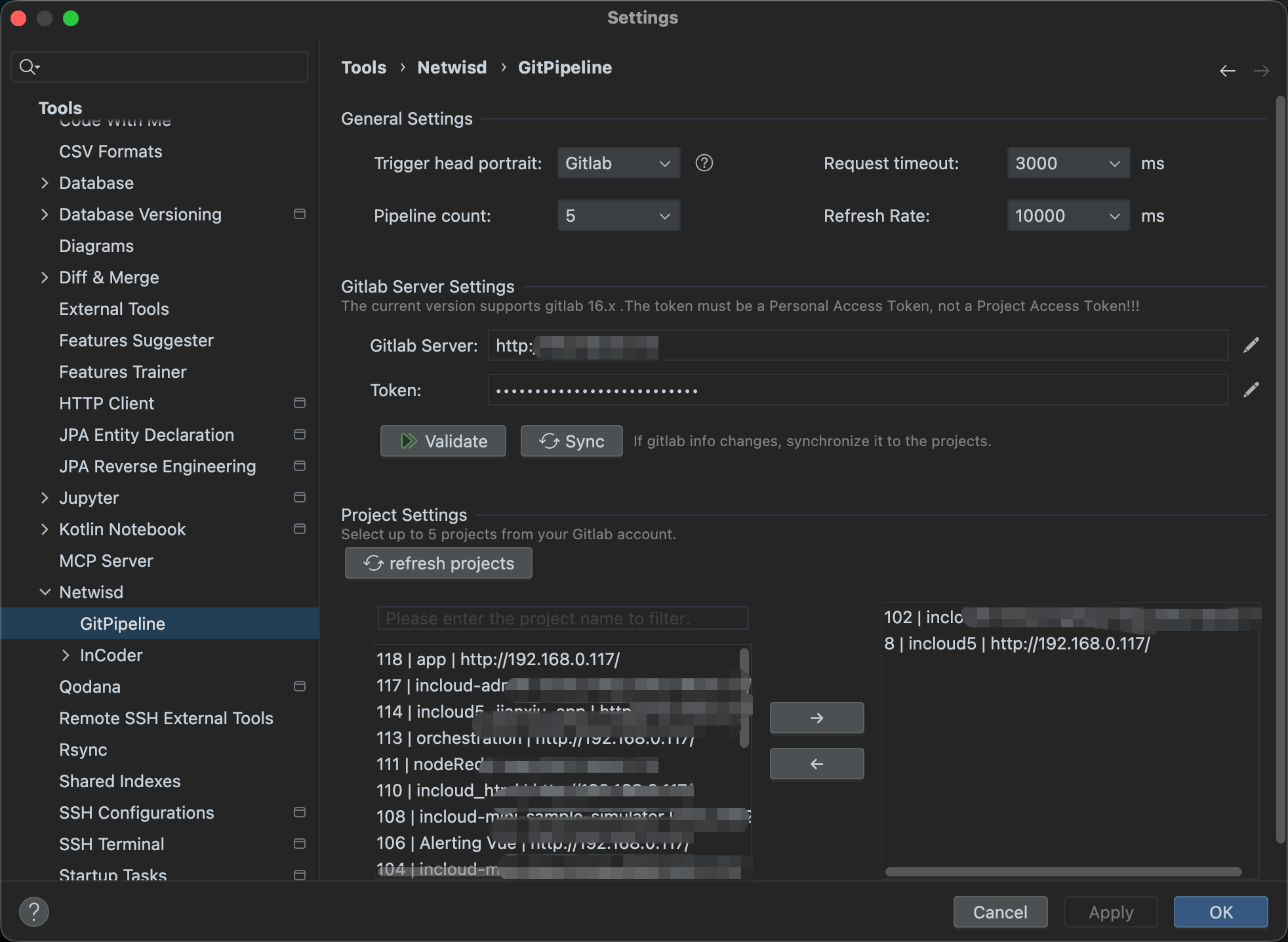1288x942 pixels.
Task: Click the back navigation arrow
Action: [x=1227, y=70]
